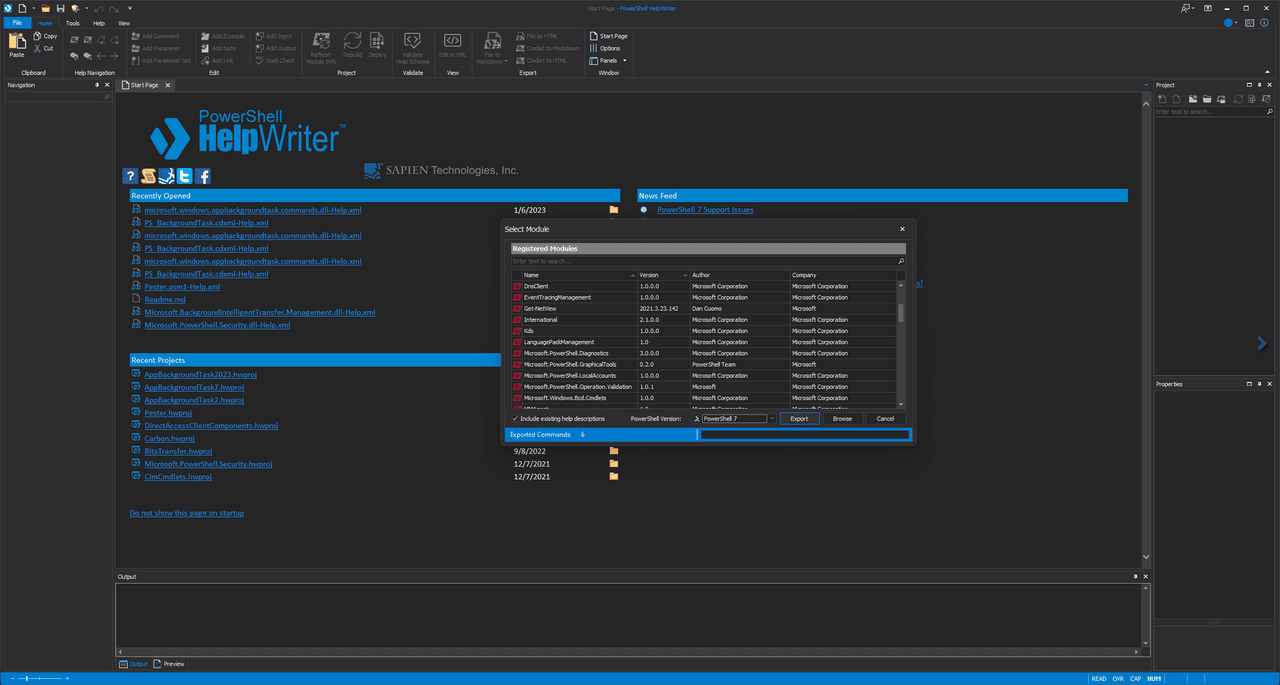Open the quick access toolbar customize arrow
This screenshot has width=1280, height=685.
coord(131,8)
